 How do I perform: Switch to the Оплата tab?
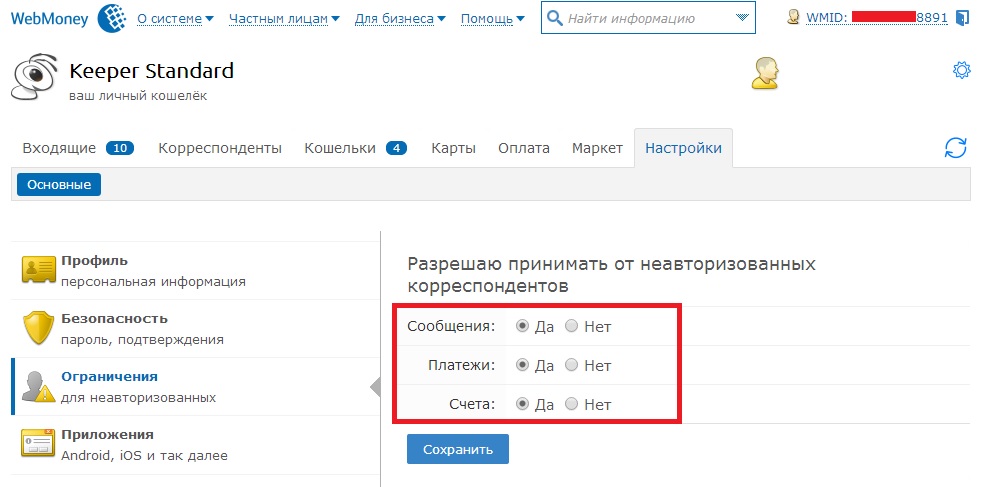(x=524, y=148)
